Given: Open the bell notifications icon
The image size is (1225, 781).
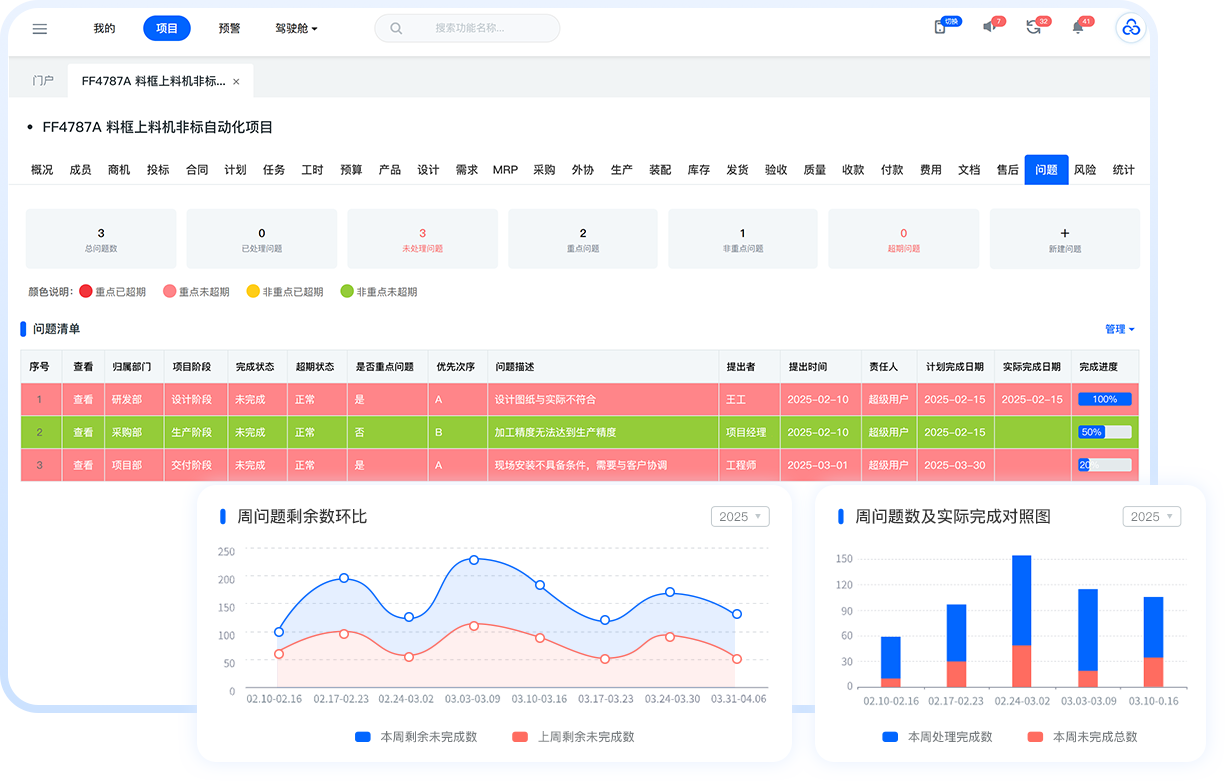Looking at the screenshot, I should [1078, 27].
